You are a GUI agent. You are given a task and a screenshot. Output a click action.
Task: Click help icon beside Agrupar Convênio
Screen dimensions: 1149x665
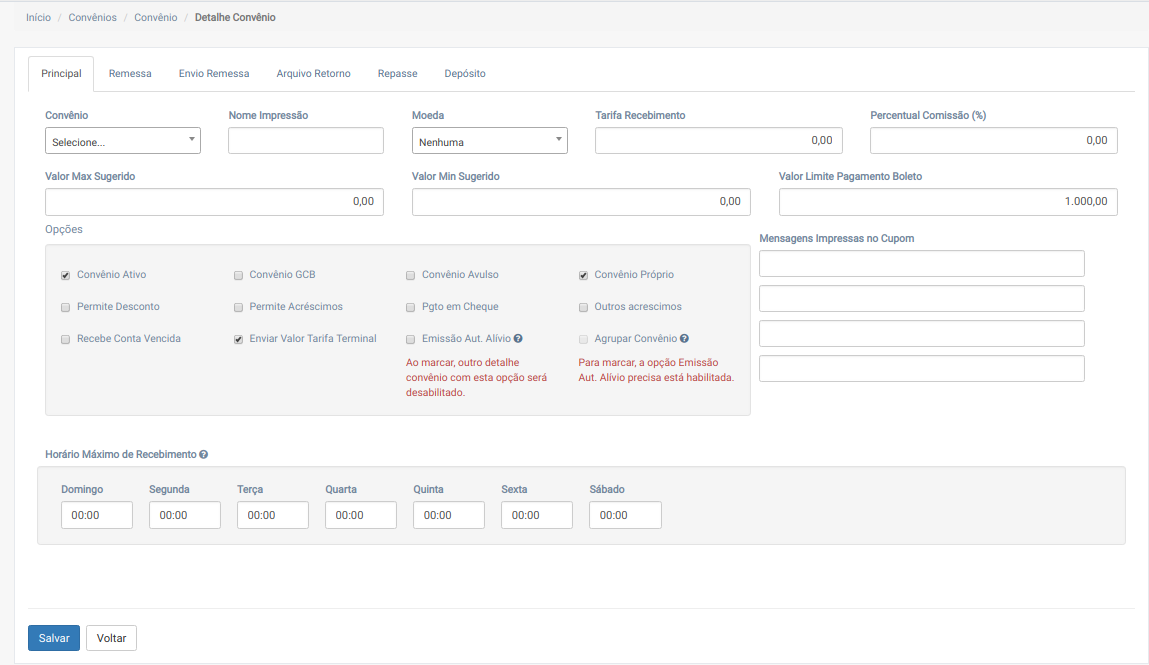point(684,339)
